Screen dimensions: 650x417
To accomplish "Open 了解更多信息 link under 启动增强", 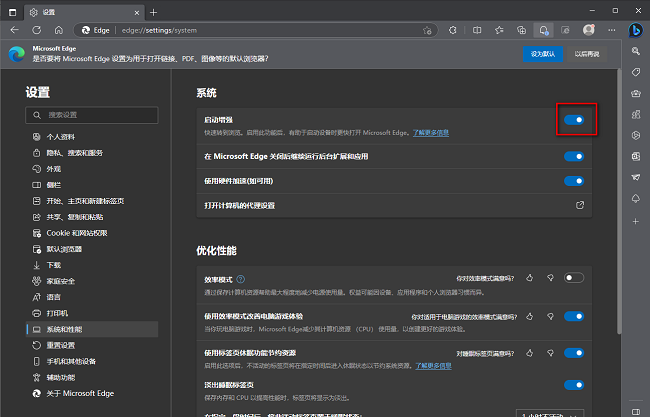I will (431, 133).
